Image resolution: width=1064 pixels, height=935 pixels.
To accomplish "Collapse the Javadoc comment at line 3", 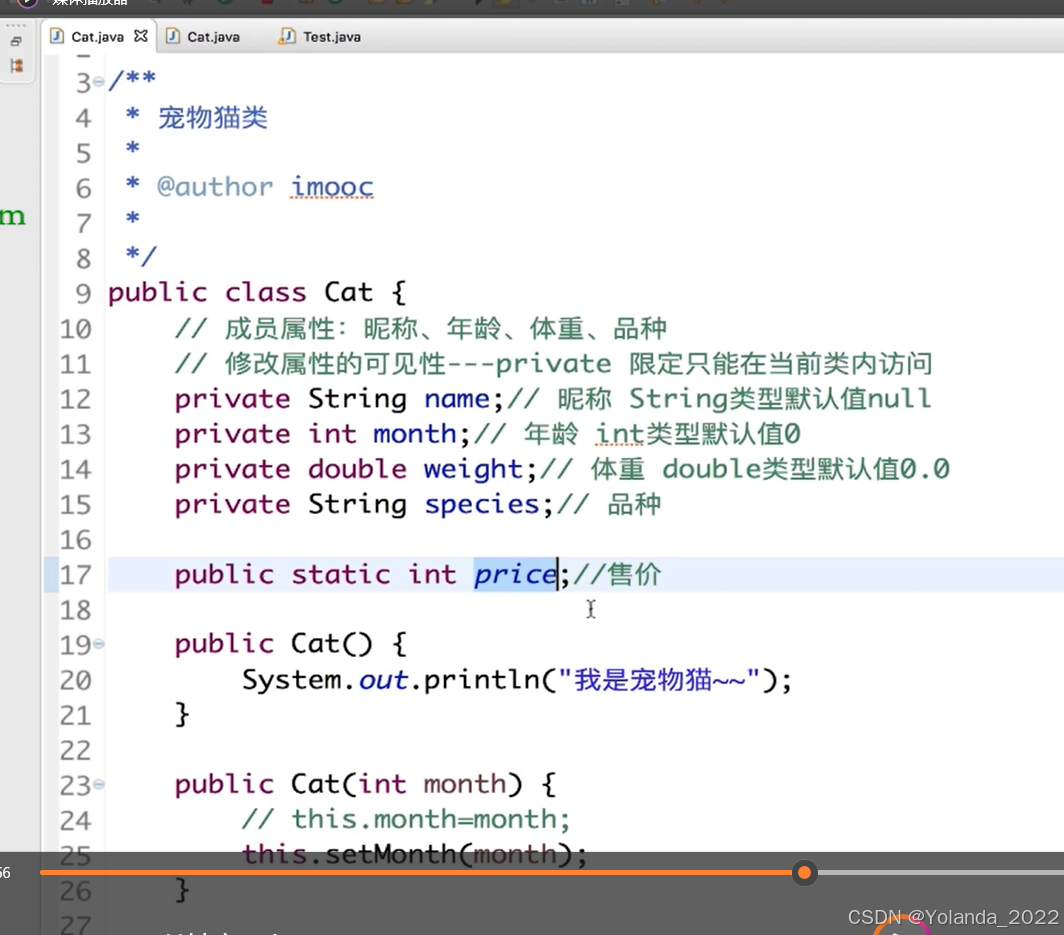I will pos(98,82).
